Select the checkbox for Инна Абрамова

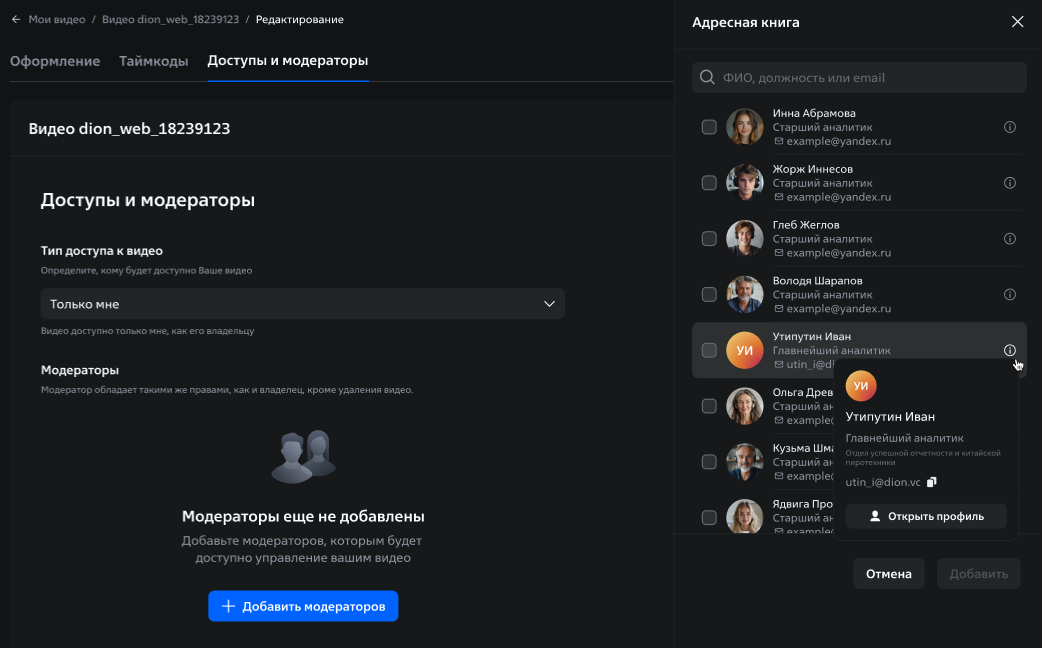point(709,127)
